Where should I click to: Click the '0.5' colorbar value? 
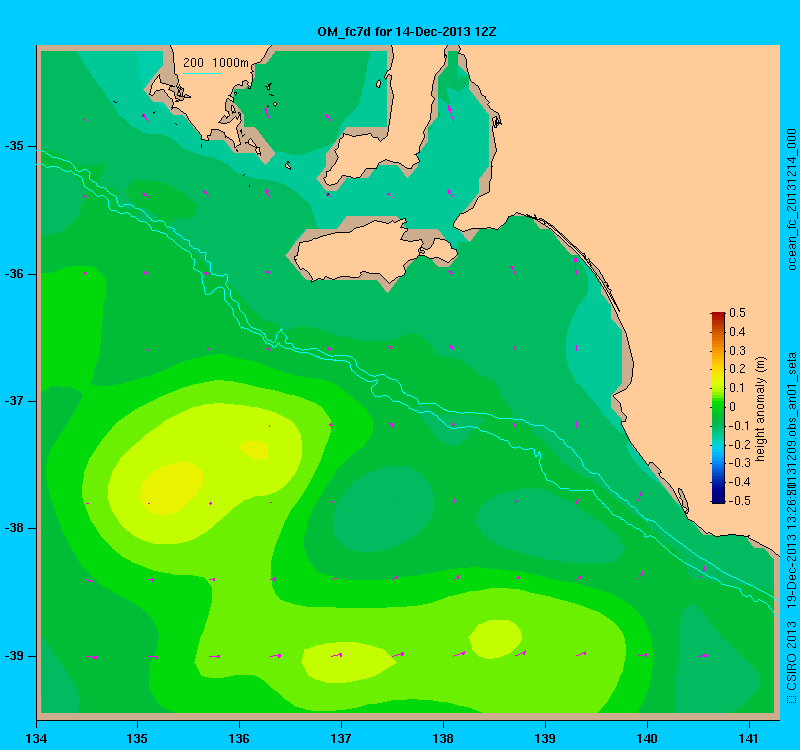tap(737, 313)
